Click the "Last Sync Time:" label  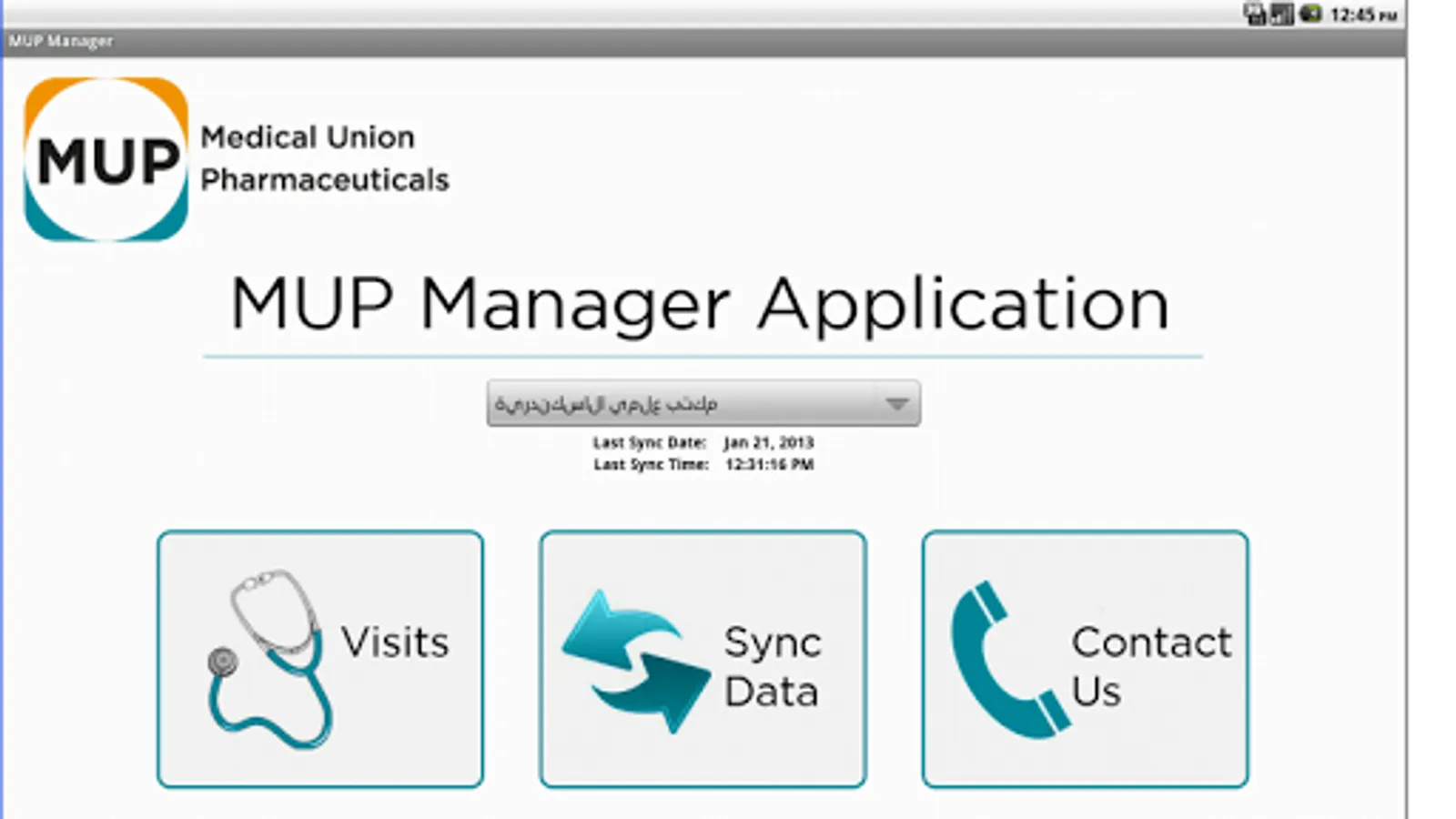tap(651, 464)
